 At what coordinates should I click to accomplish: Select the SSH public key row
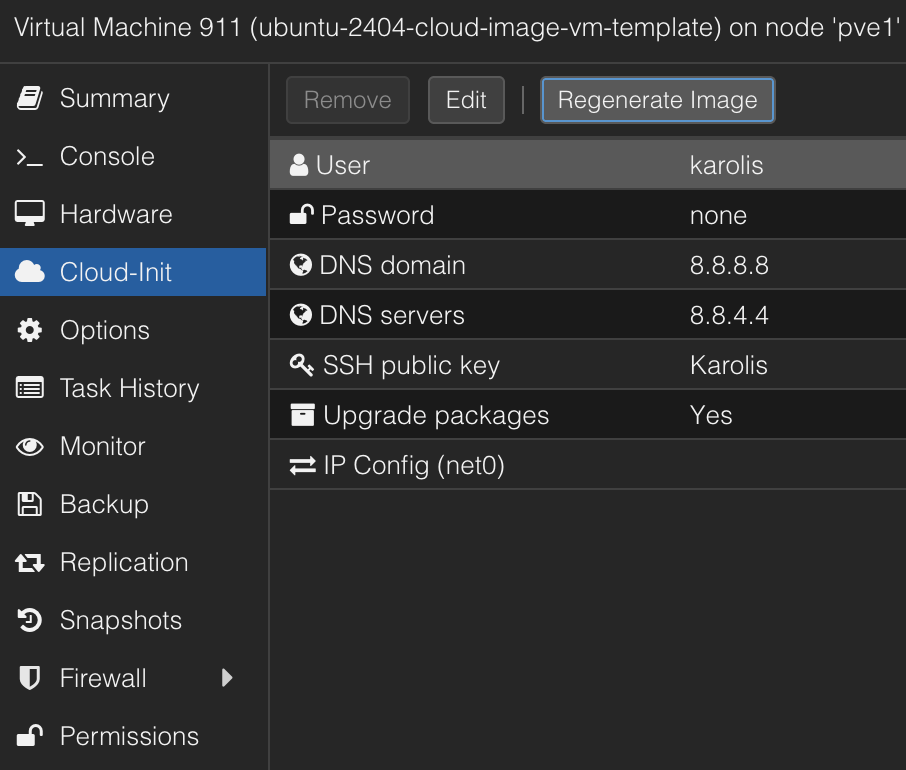tap(587, 365)
